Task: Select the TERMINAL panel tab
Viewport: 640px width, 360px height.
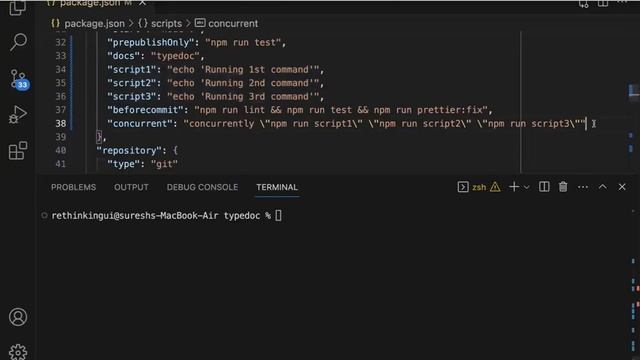Action: coord(277,187)
